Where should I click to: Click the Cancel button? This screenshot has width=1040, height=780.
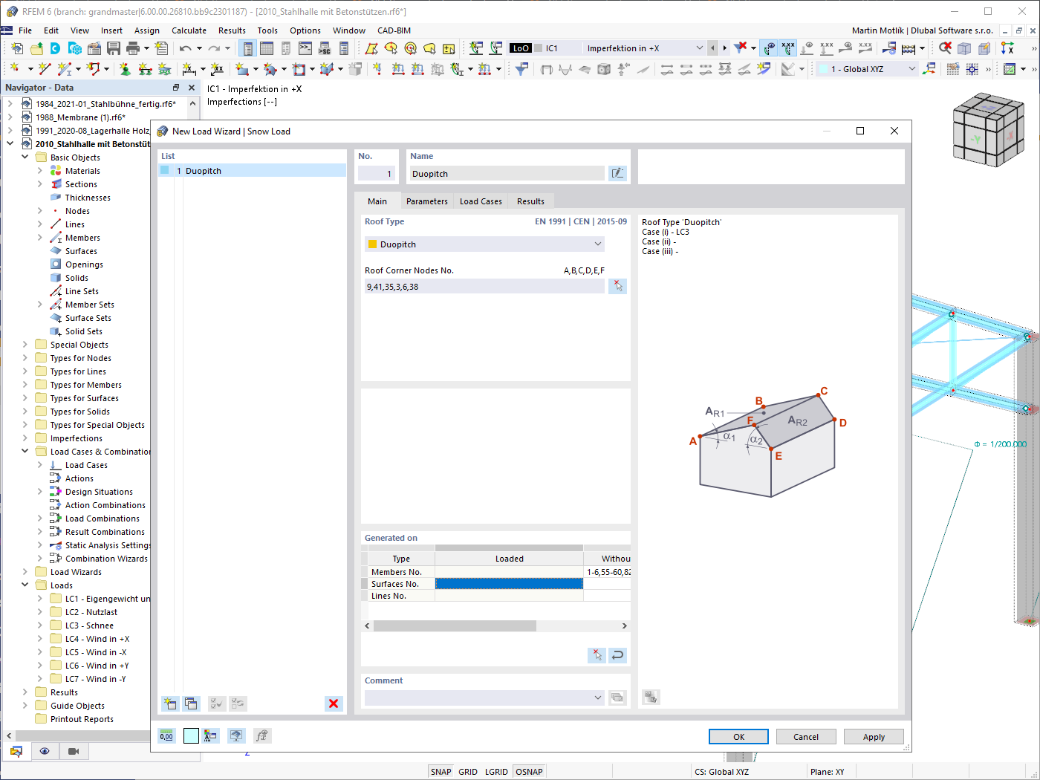coord(806,737)
